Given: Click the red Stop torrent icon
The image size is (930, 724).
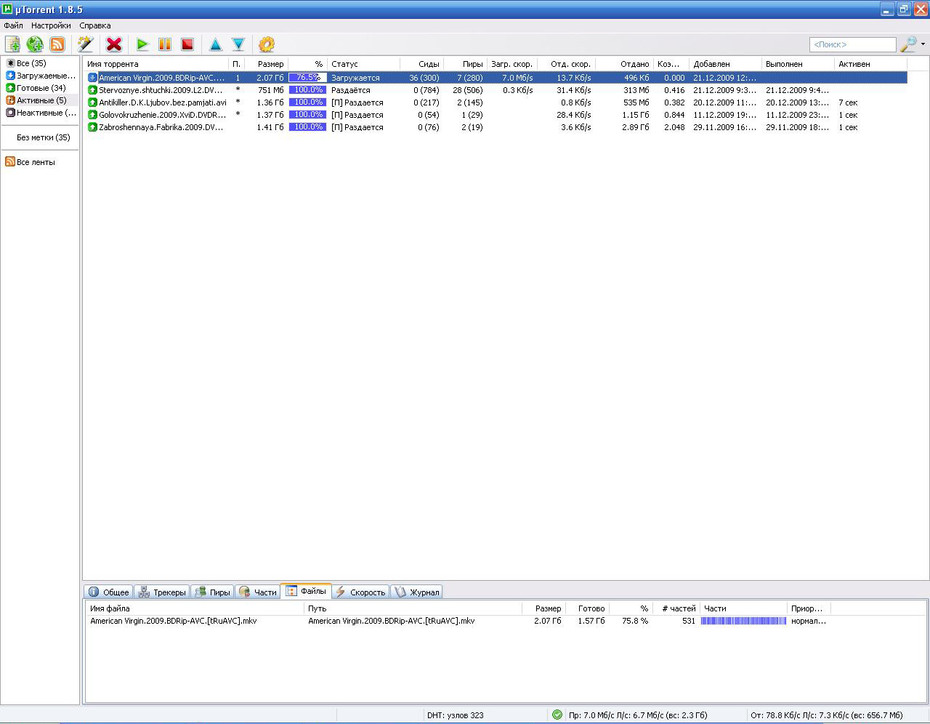Looking at the screenshot, I should [x=187, y=44].
